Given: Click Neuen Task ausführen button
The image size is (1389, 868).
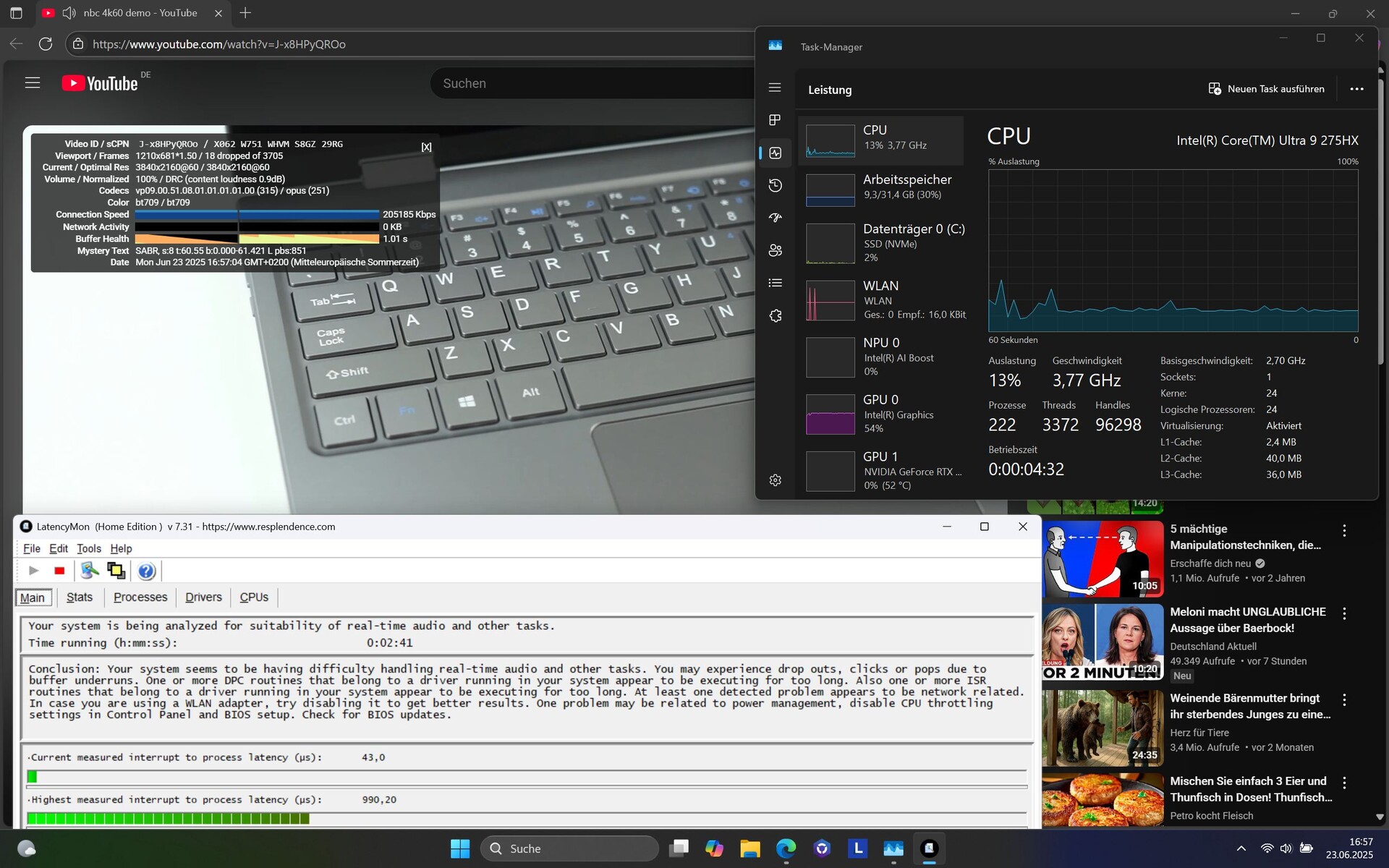Looking at the screenshot, I should (x=1266, y=89).
